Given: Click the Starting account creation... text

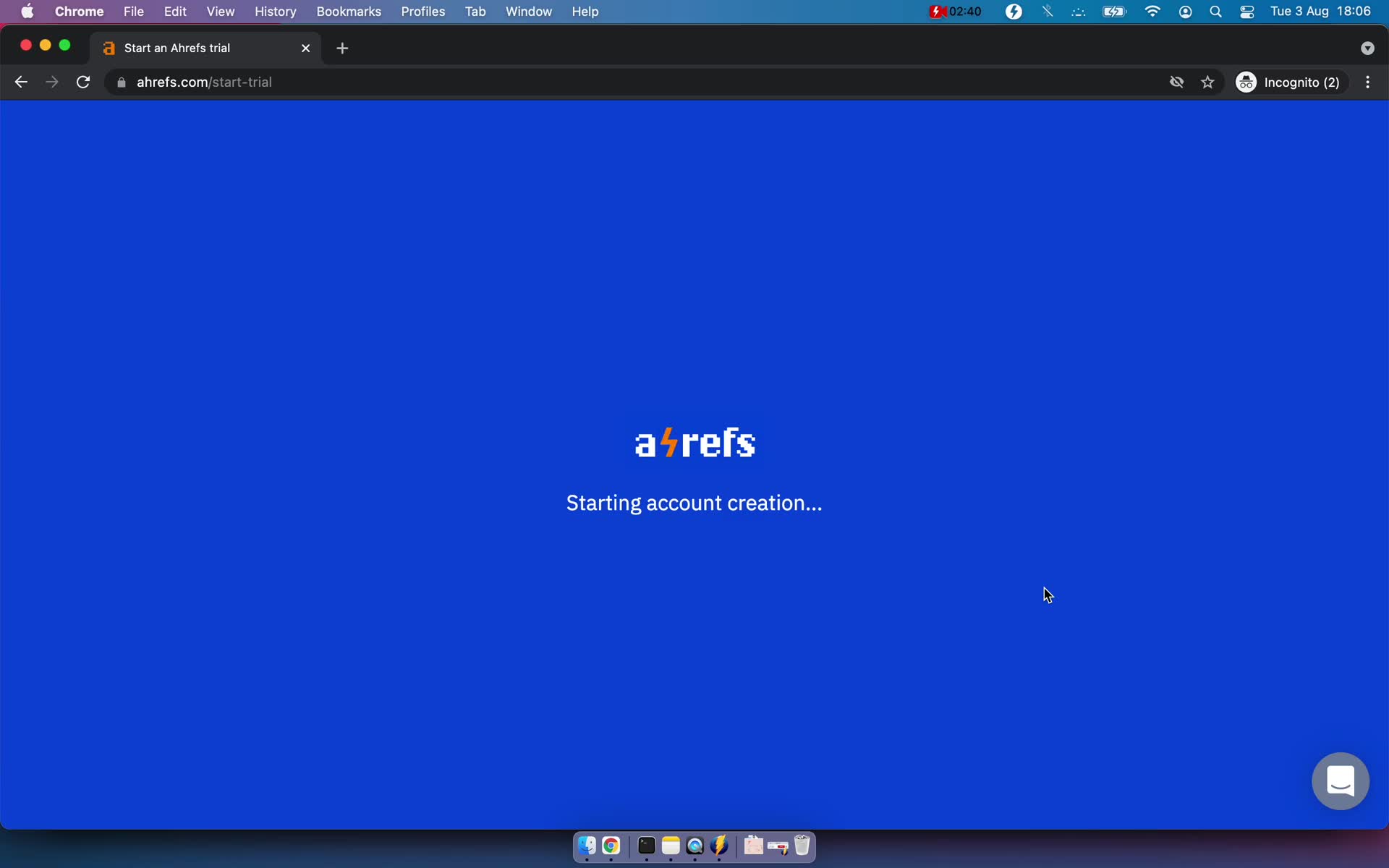Looking at the screenshot, I should pyautogui.click(x=694, y=503).
